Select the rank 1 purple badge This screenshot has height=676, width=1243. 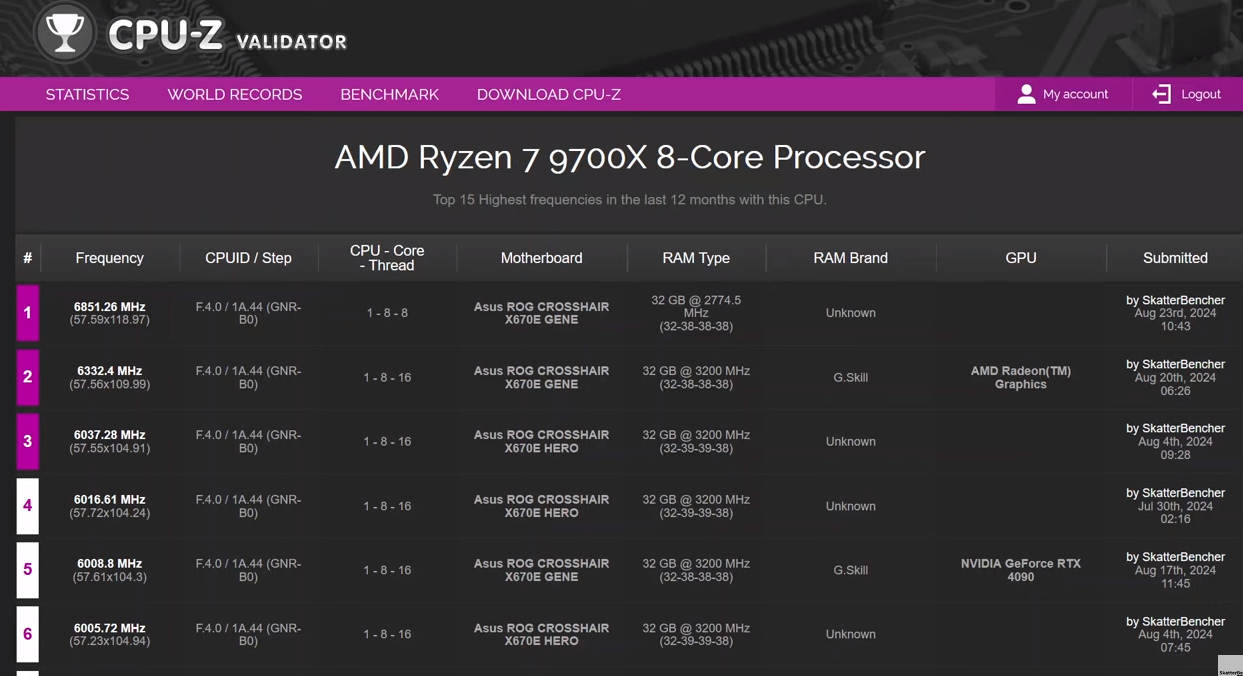(27, 313)
